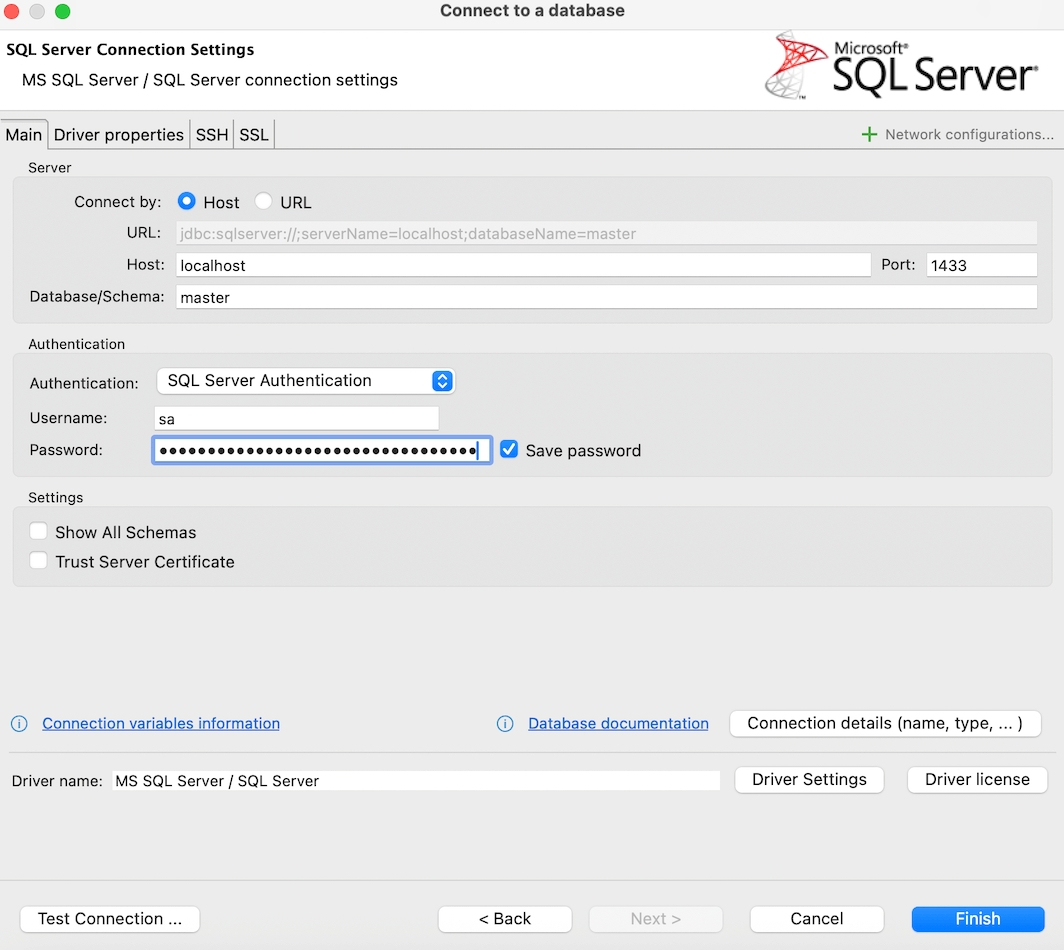
Task: Open the SSL tab
Action: [x=254, y=135]
